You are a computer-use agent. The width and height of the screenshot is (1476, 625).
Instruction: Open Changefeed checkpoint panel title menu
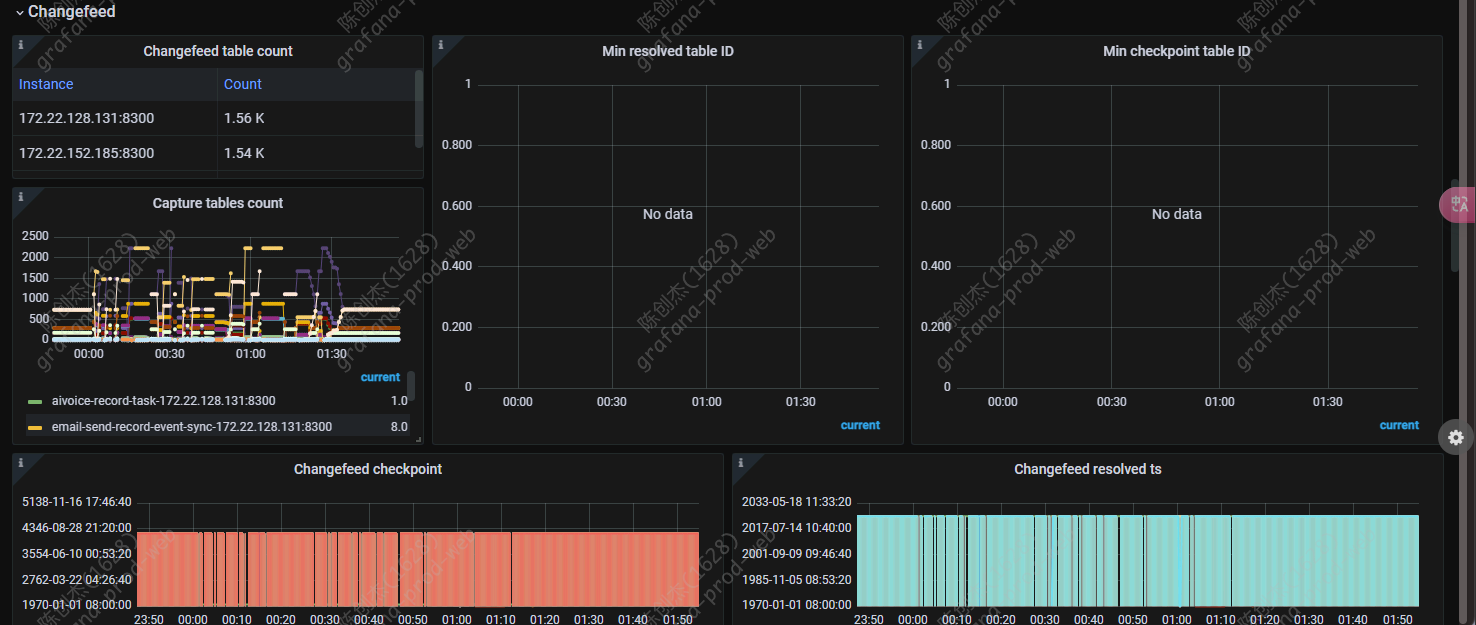(367, 469)
